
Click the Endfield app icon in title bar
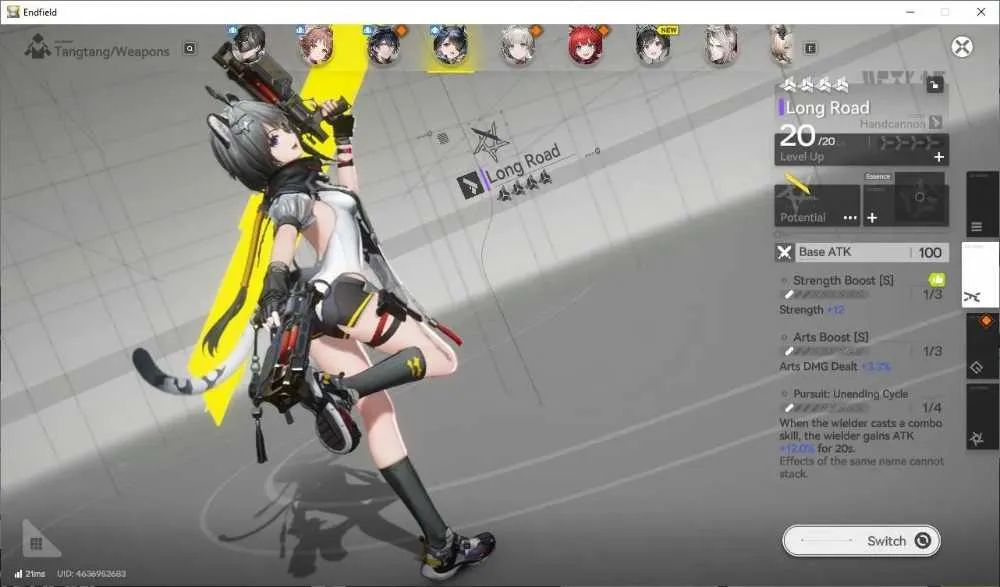[13, 11]
